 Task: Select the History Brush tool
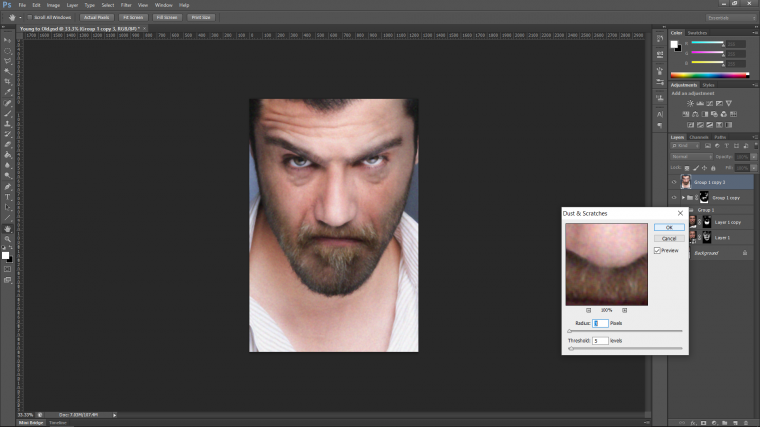click(x=7, y=134)
